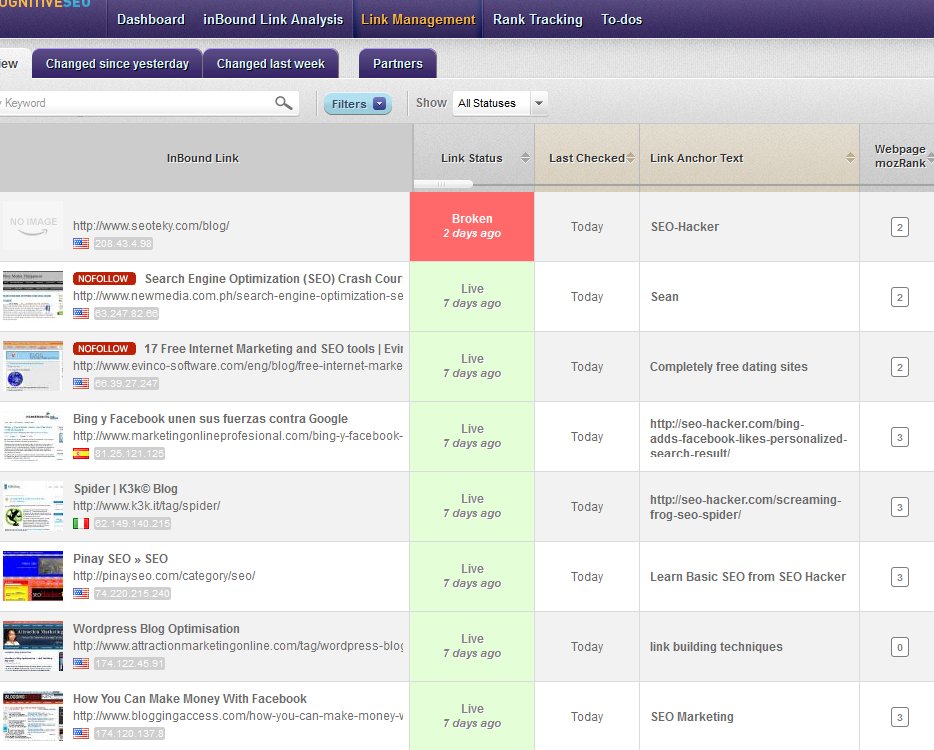Expand the All Statuses show dropdown
The height and width of the screenshot is (750, 934).
539,103
